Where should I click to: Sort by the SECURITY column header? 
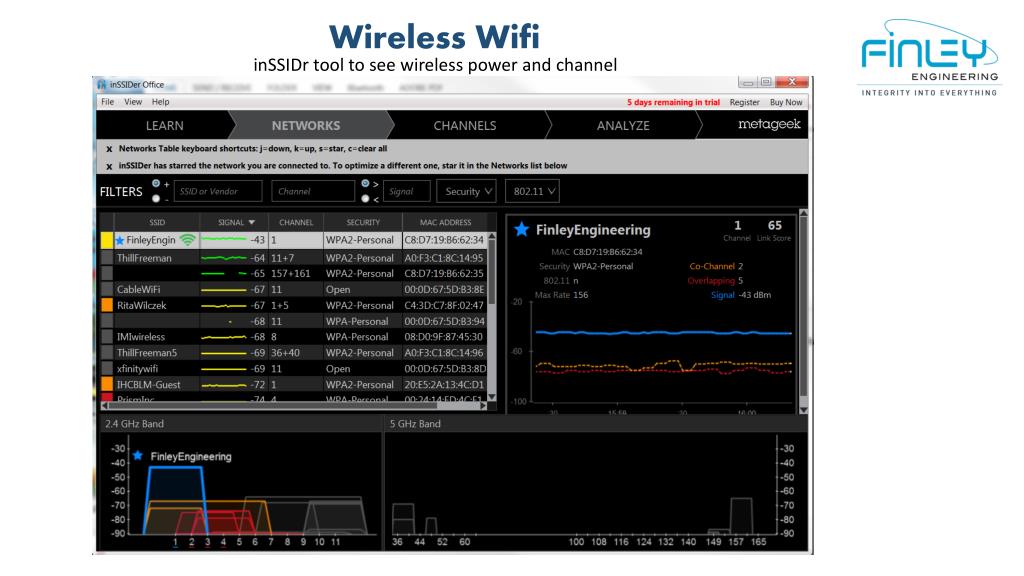click(363, 223)
